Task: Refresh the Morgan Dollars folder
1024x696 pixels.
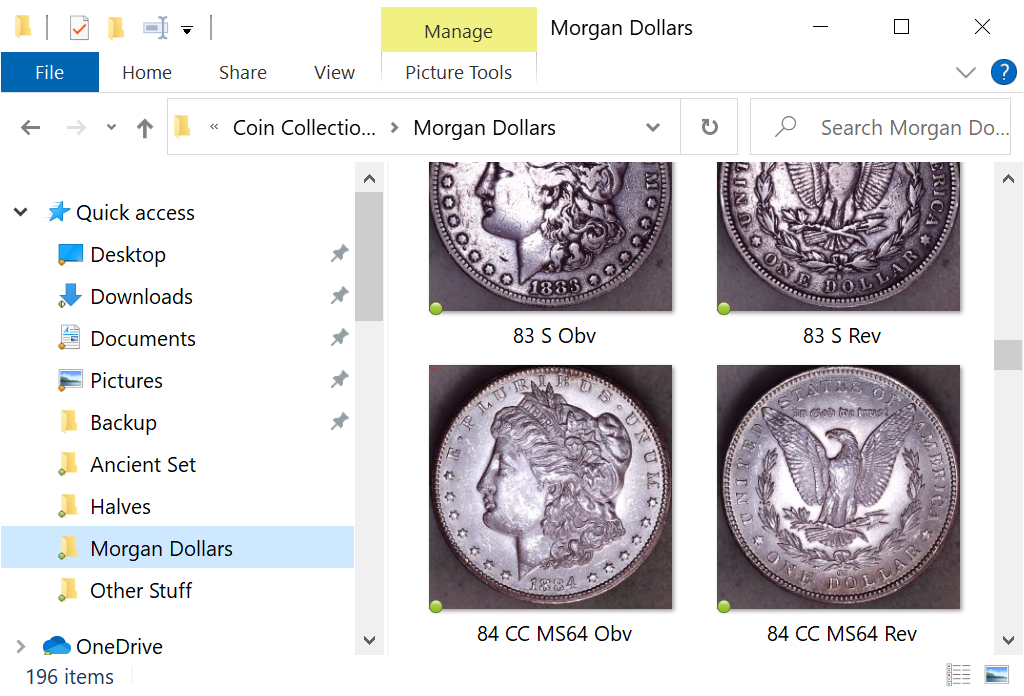Action: point(709,127)
